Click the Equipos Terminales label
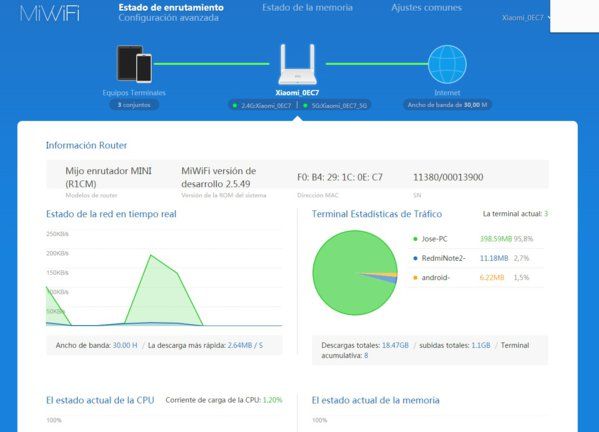This screenshot has width=599, height=432. (x=134, y=92)
